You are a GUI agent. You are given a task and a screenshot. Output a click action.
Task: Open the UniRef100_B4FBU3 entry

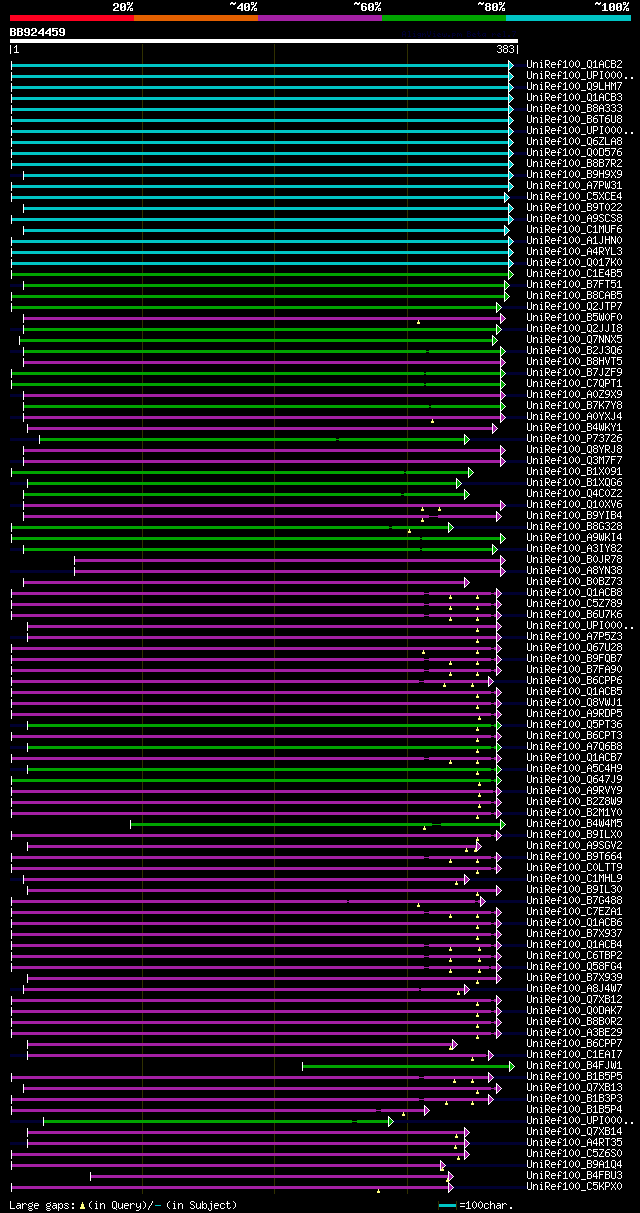[574, 1176]
